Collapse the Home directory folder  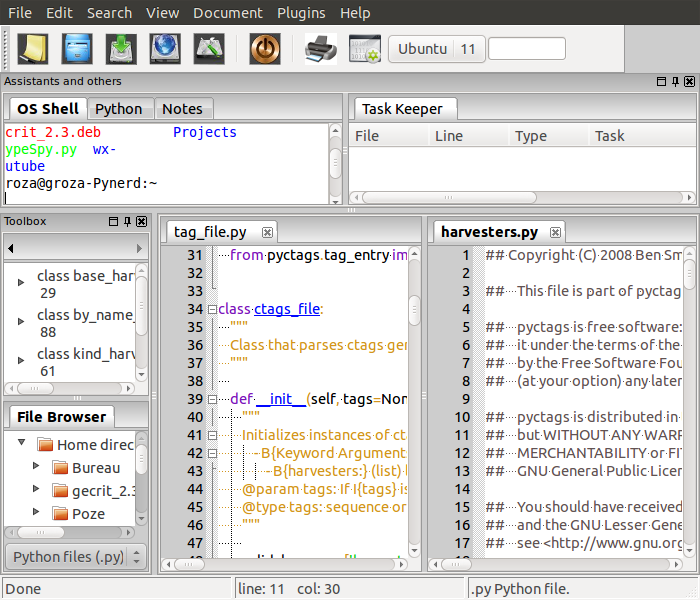click(21, 442)
